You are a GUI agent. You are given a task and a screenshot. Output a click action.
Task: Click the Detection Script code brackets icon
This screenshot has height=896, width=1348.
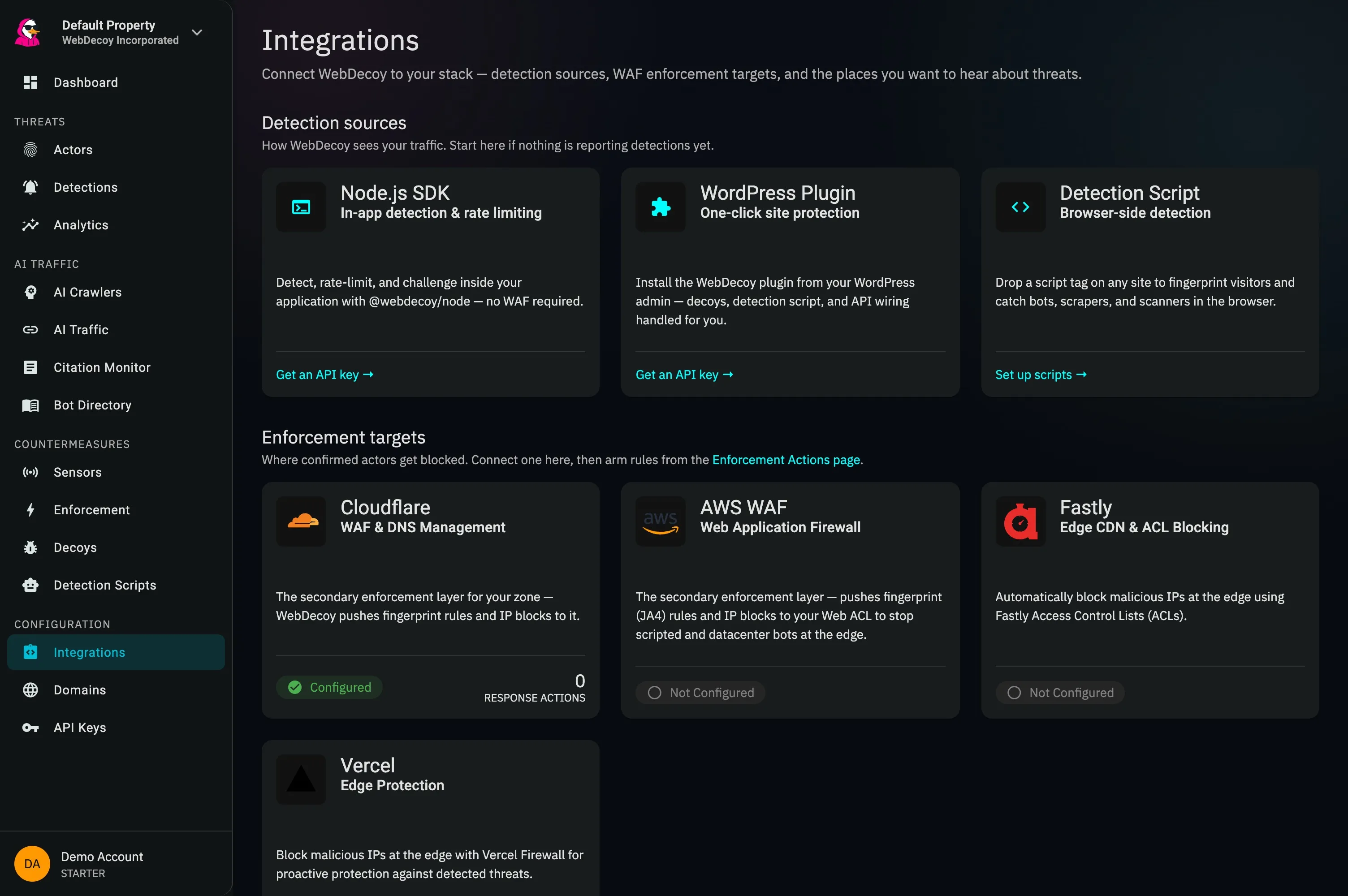pyautogui.click(x=1020, y=207)
